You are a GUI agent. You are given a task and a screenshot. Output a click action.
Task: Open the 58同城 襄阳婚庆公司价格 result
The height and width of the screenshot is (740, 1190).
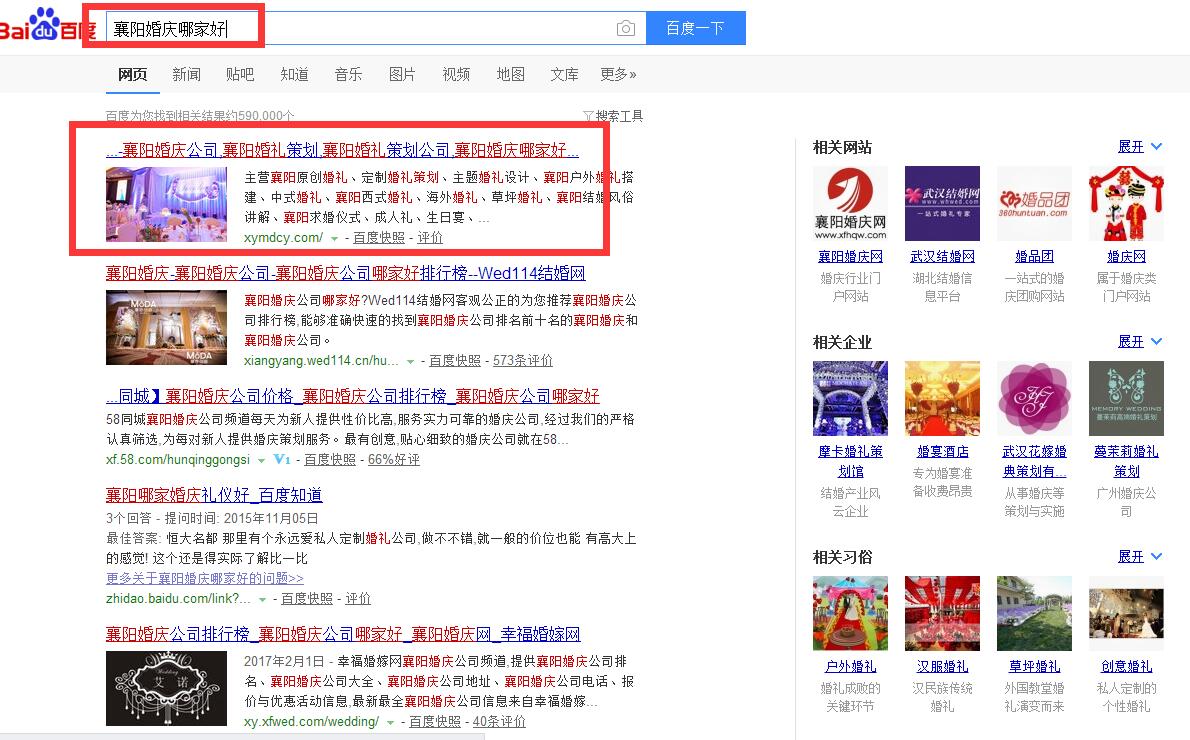(x=353, y=396)
